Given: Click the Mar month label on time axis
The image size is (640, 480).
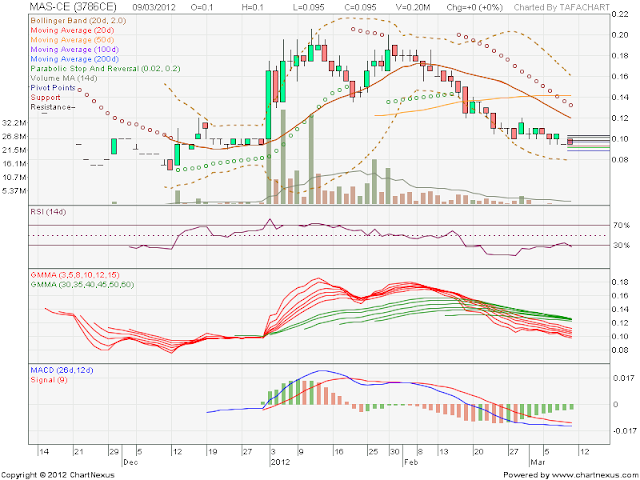Looking at the screenshot, I should point(538,462).
